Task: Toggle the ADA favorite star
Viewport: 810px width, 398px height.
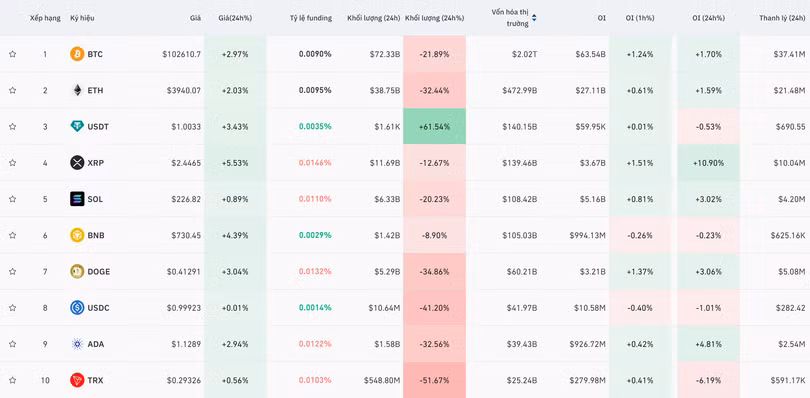Action: 12,344
